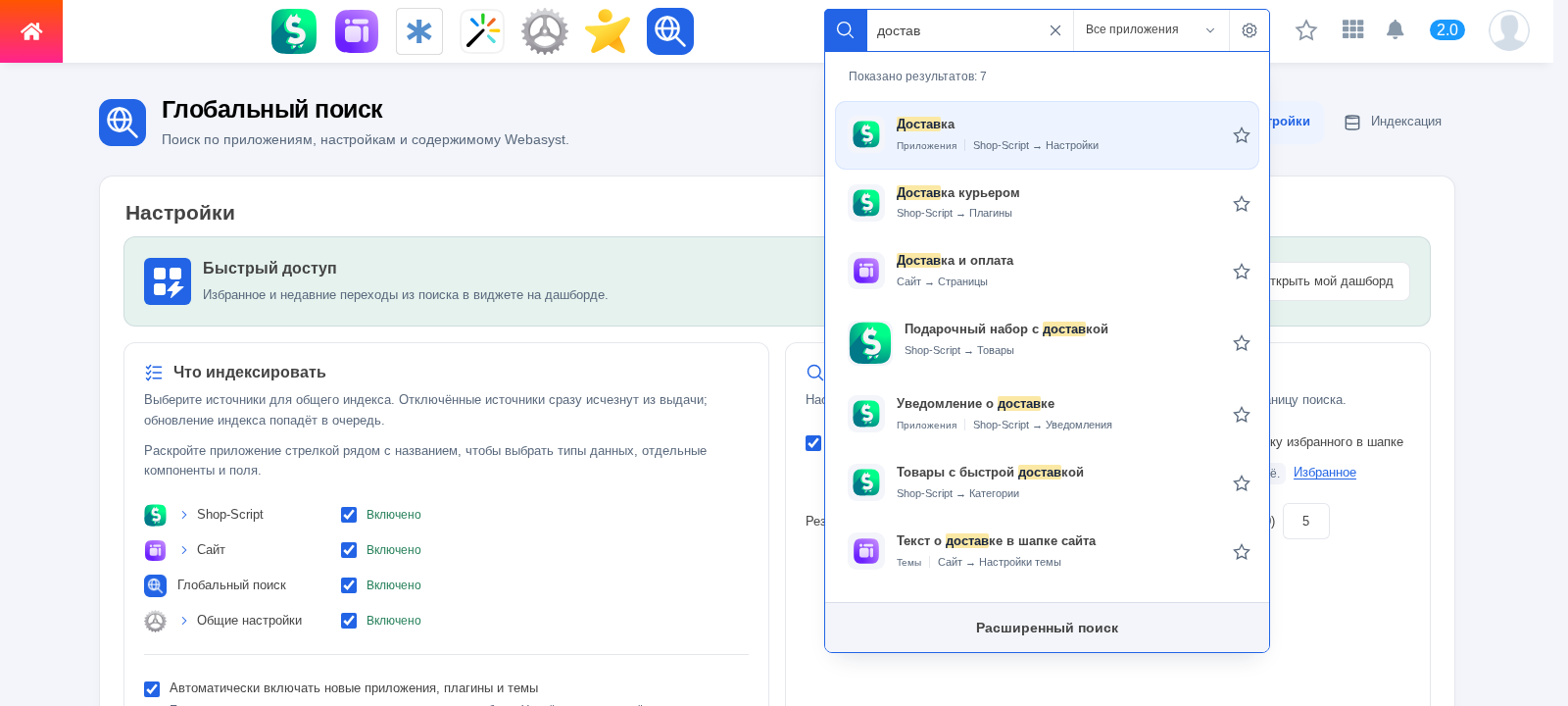Open 'Текст о доставке в шапке сайта' result
Viewport: 1568px width, 706px height.
tap(1047, 551)
